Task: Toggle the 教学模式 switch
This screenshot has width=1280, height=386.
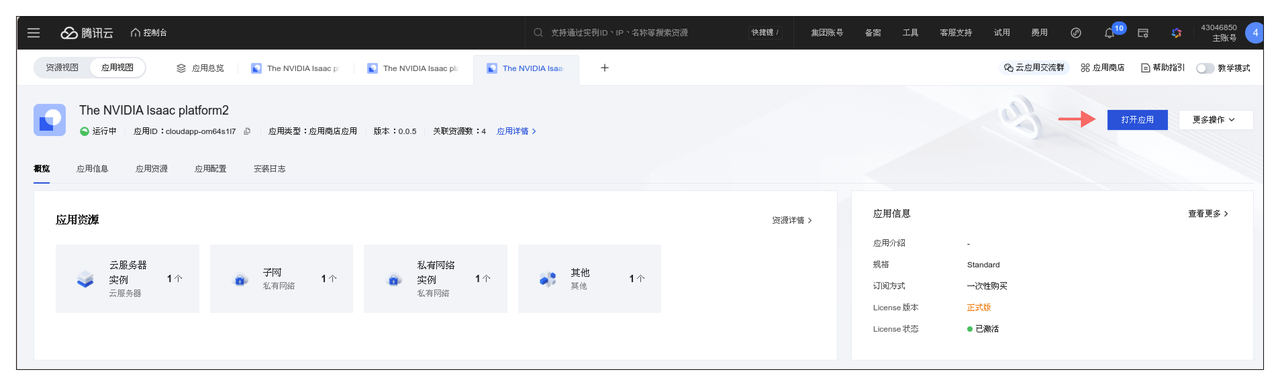Action: point(1205,68)
